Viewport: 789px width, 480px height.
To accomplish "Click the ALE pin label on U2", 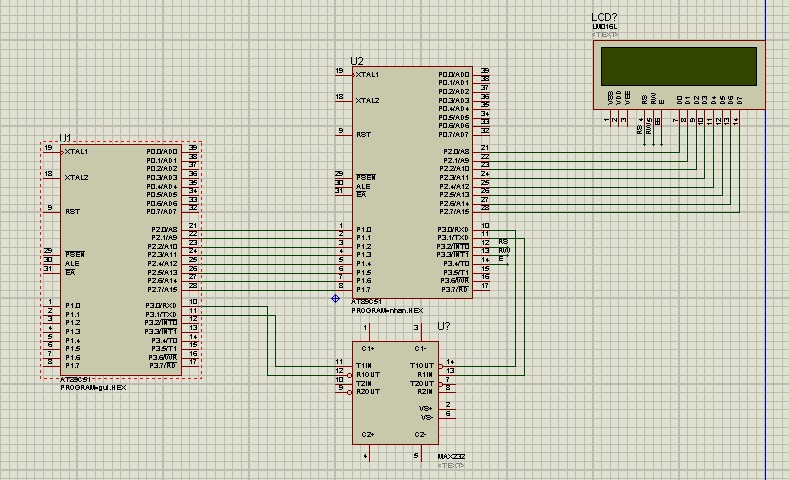I will [x=363, y=187].
